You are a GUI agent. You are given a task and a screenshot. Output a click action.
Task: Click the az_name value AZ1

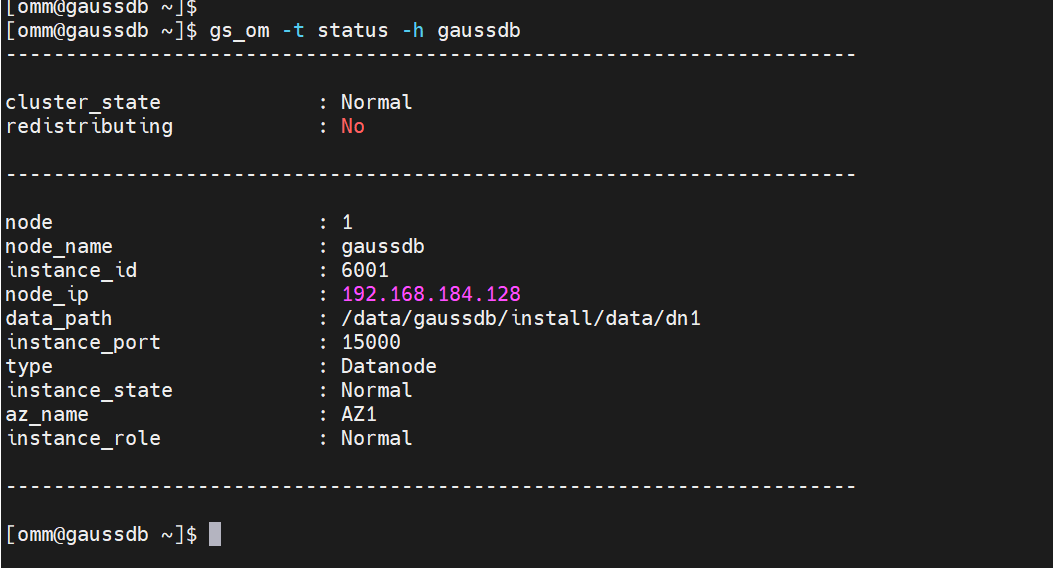359,414
